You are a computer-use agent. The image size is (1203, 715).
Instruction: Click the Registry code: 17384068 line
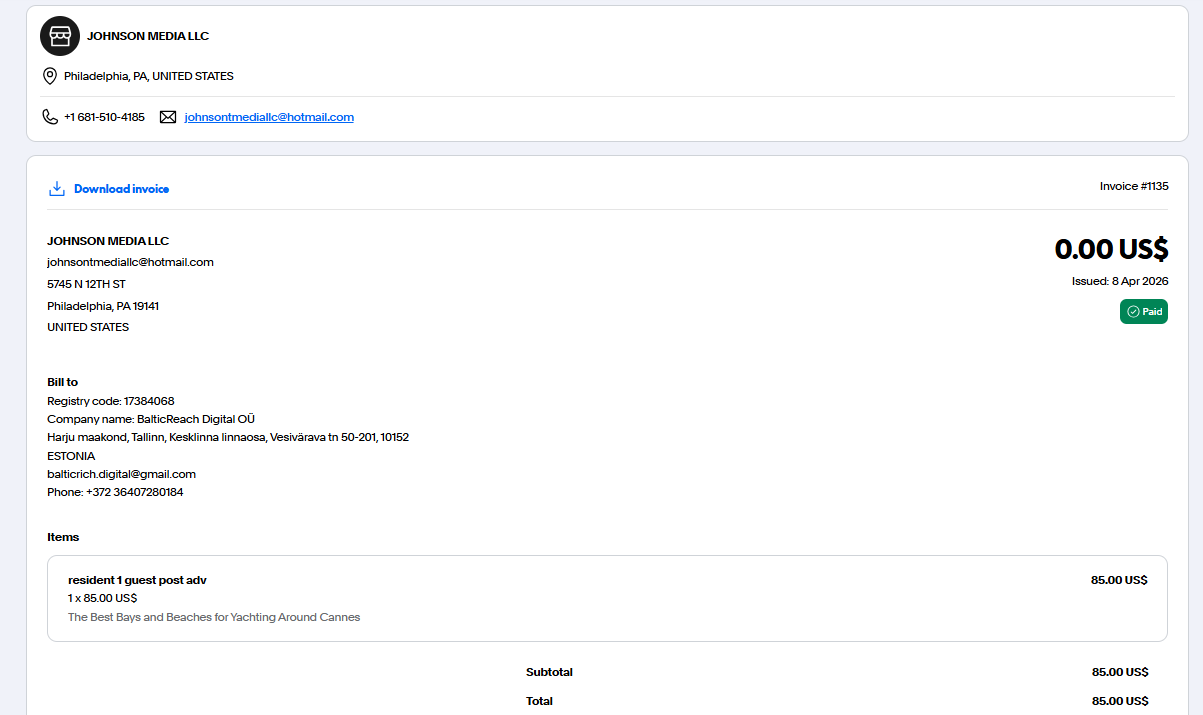pos(111,401)
